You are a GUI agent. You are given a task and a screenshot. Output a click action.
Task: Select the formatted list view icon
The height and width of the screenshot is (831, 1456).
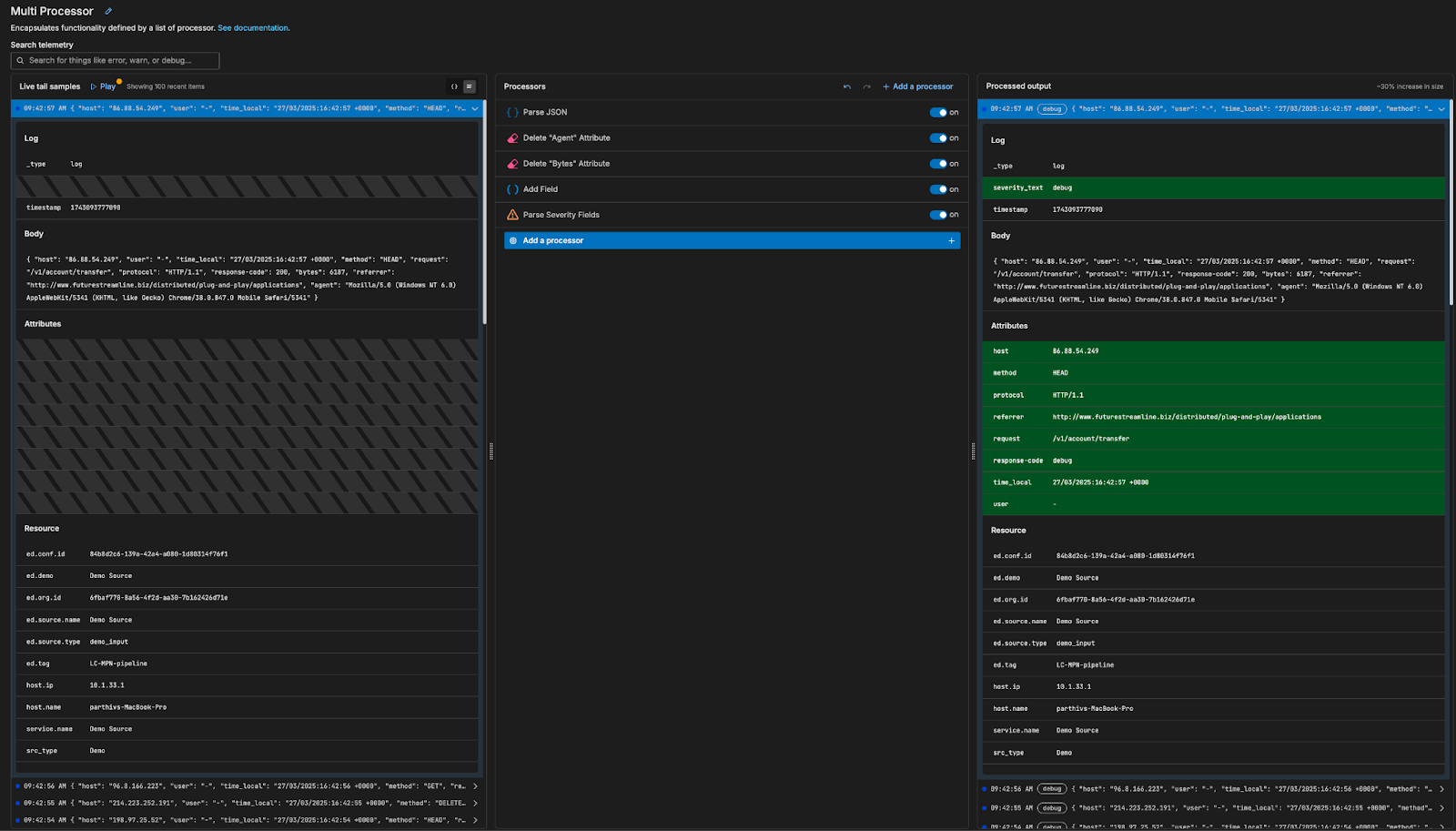[470, 86]
